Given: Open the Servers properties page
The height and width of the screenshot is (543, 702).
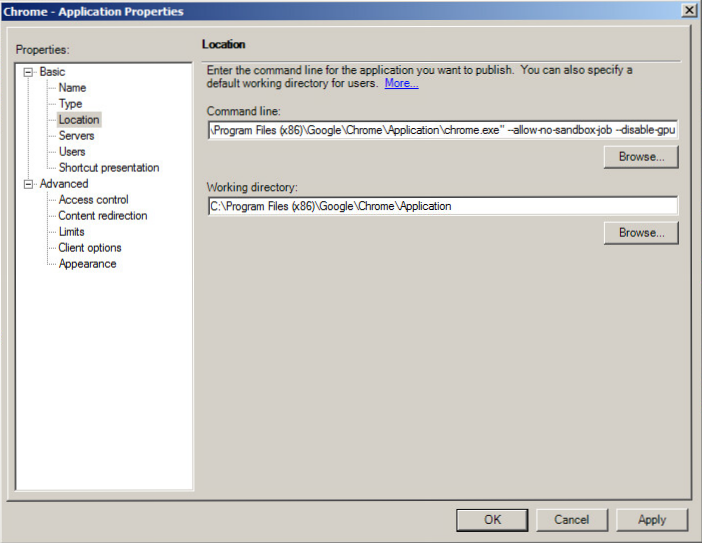Looking at the screenshot, I should point(76,136).
